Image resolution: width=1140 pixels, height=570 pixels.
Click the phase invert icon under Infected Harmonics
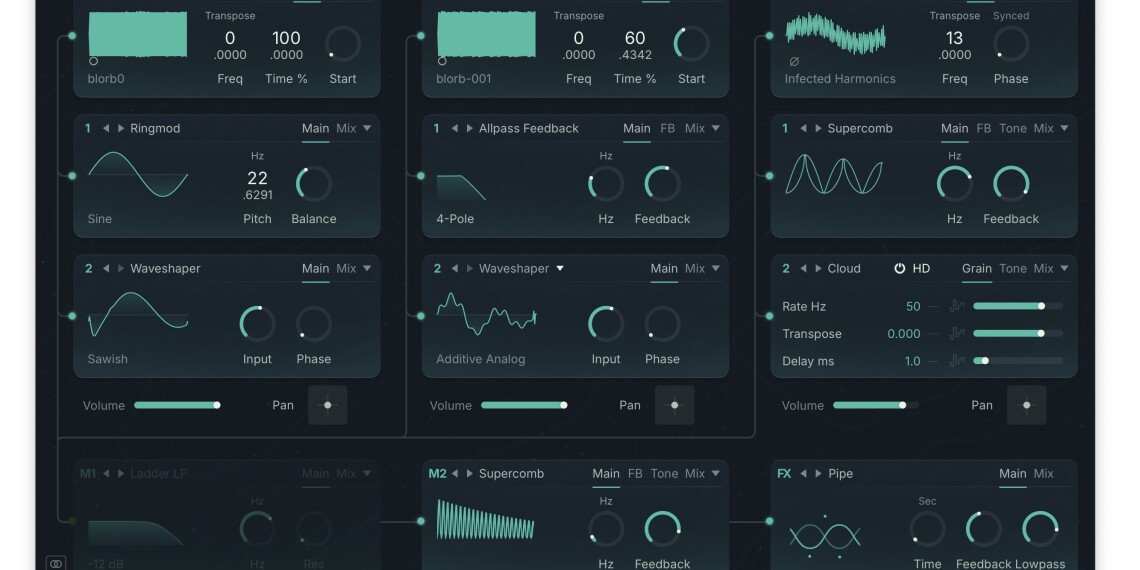[793, 62]
